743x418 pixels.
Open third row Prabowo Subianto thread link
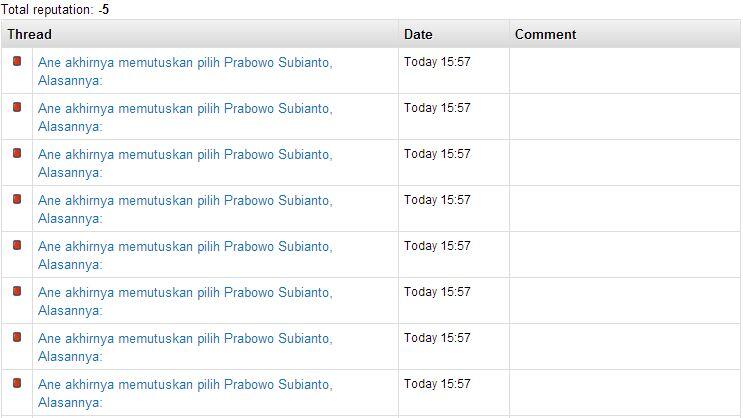[185, 164]
